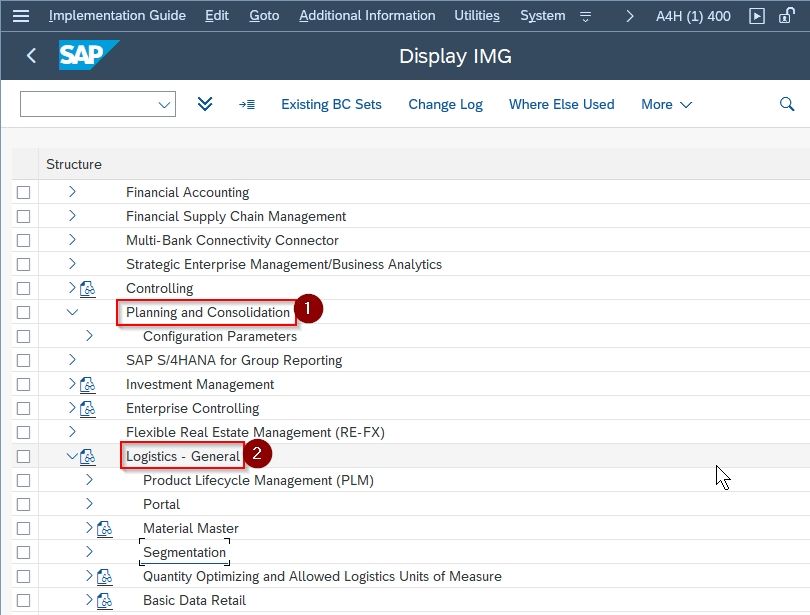The width and height of the screenshot is (810, 615).
Task: Check the Logistics - General checkbox
Action: pyautogui.click(x=23, y=456)
